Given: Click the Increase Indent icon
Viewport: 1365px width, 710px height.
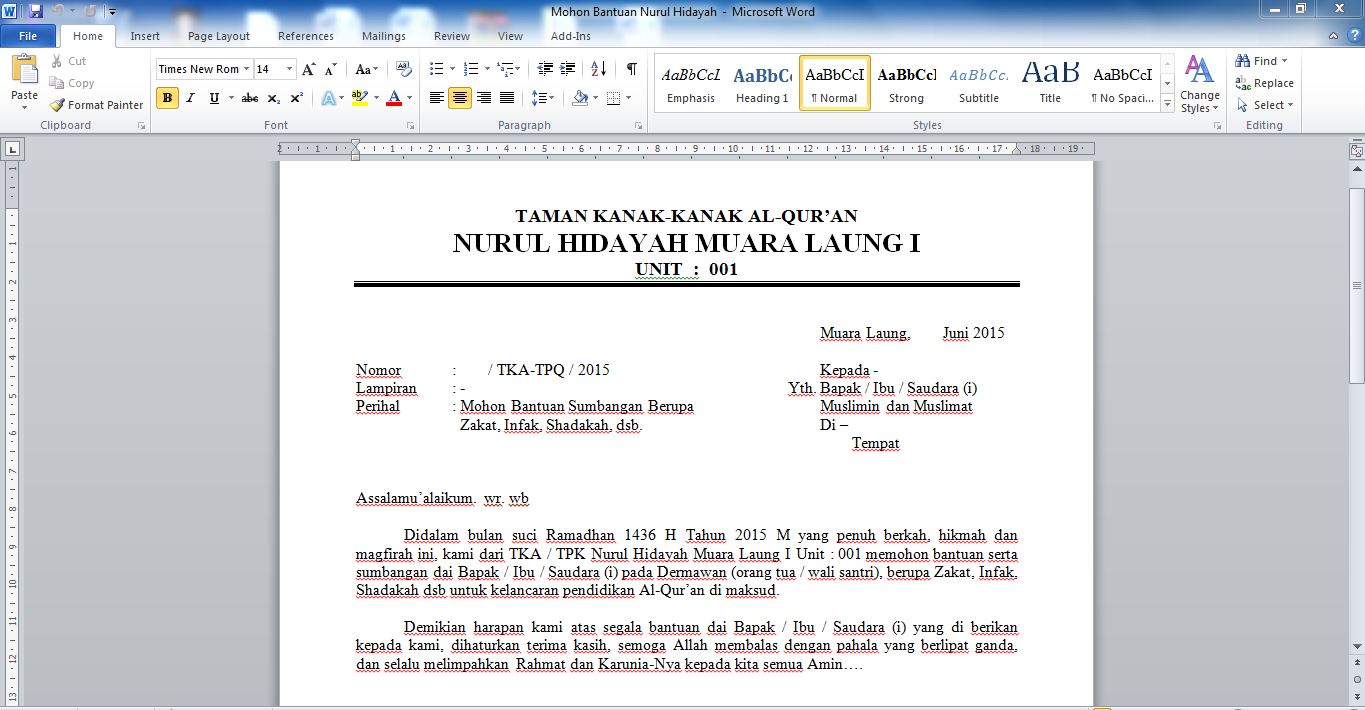Looking at the screenshot, I should 568,69.
